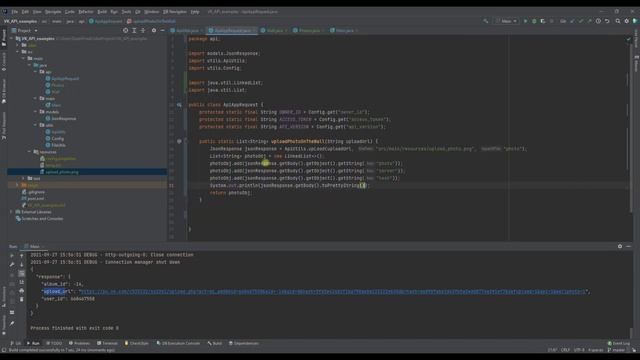Open IDE settings gear in top toolbar
This screenshot has height=360, width=640.
tap(627, 21)
